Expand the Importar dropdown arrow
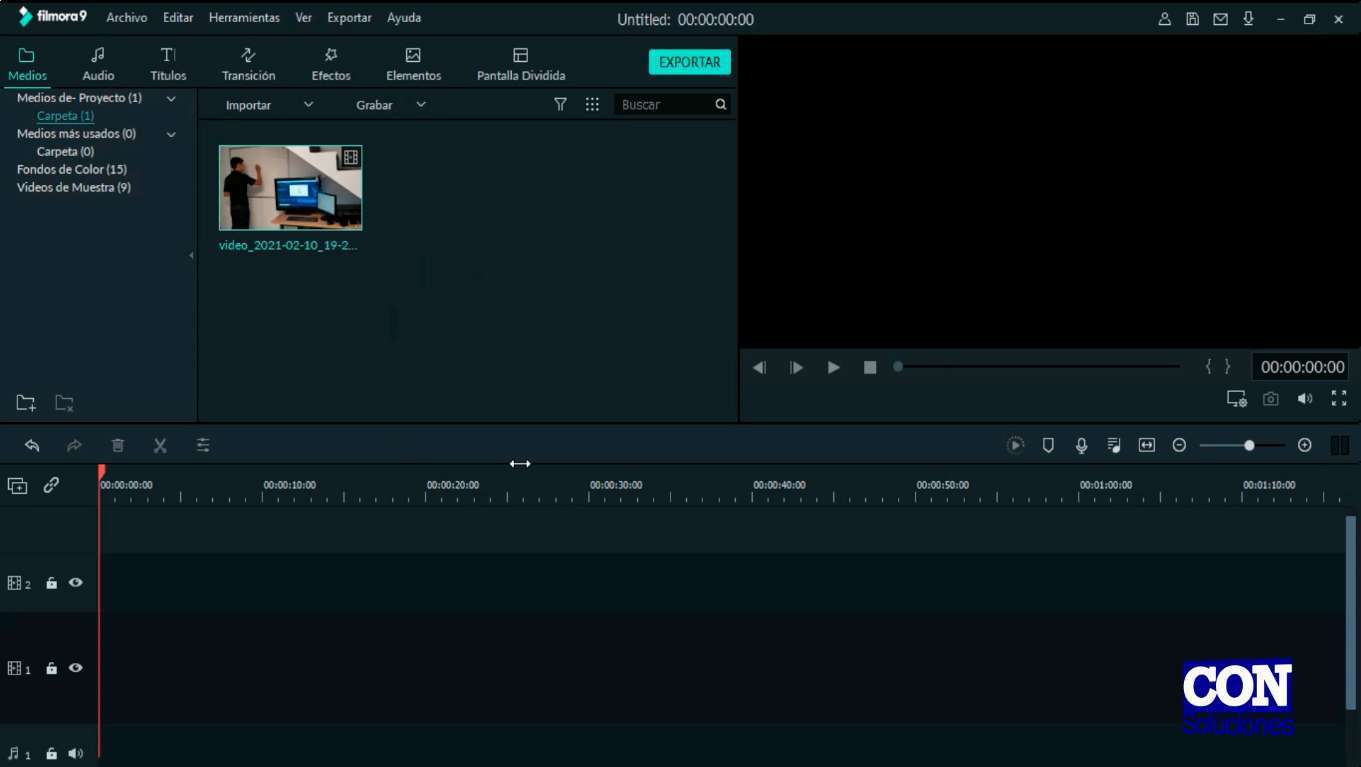1361x767 pixels. click(x=308, y=104)
